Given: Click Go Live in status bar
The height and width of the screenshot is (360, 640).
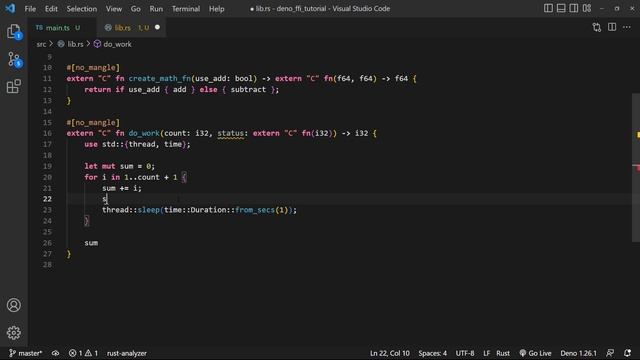Looking at the screenshot, I should tap(535, 353).
